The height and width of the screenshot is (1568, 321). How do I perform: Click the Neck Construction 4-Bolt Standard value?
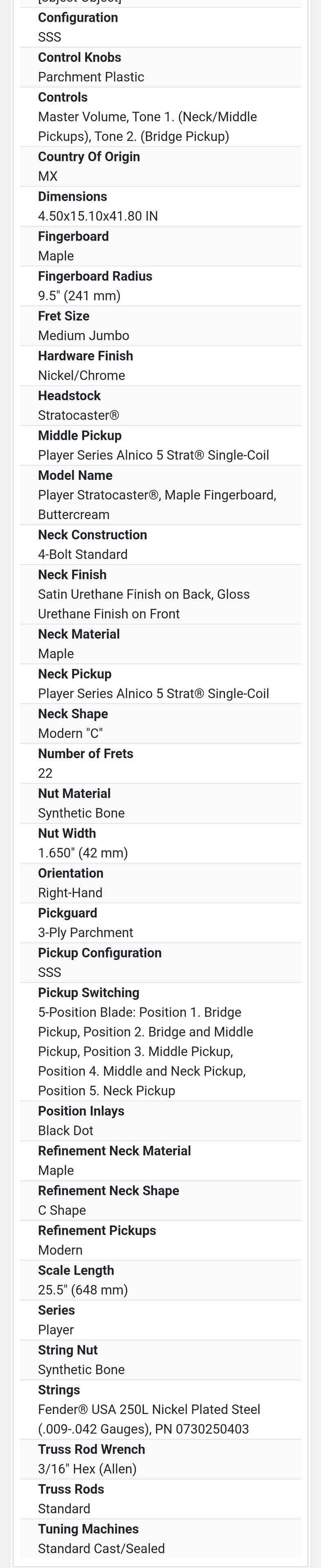pos(82,555)
